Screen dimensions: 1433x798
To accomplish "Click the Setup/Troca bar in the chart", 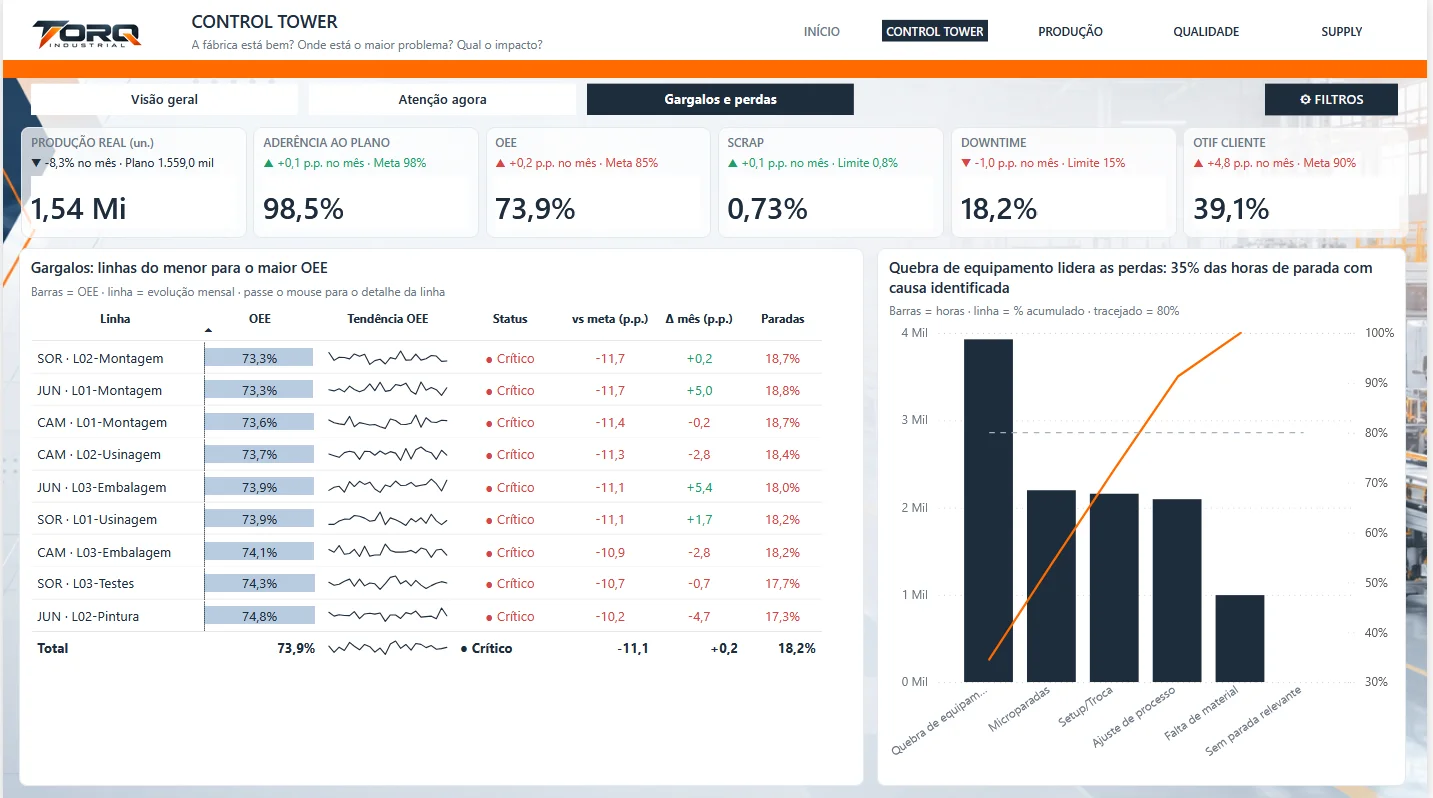I will pos(1114,588).
